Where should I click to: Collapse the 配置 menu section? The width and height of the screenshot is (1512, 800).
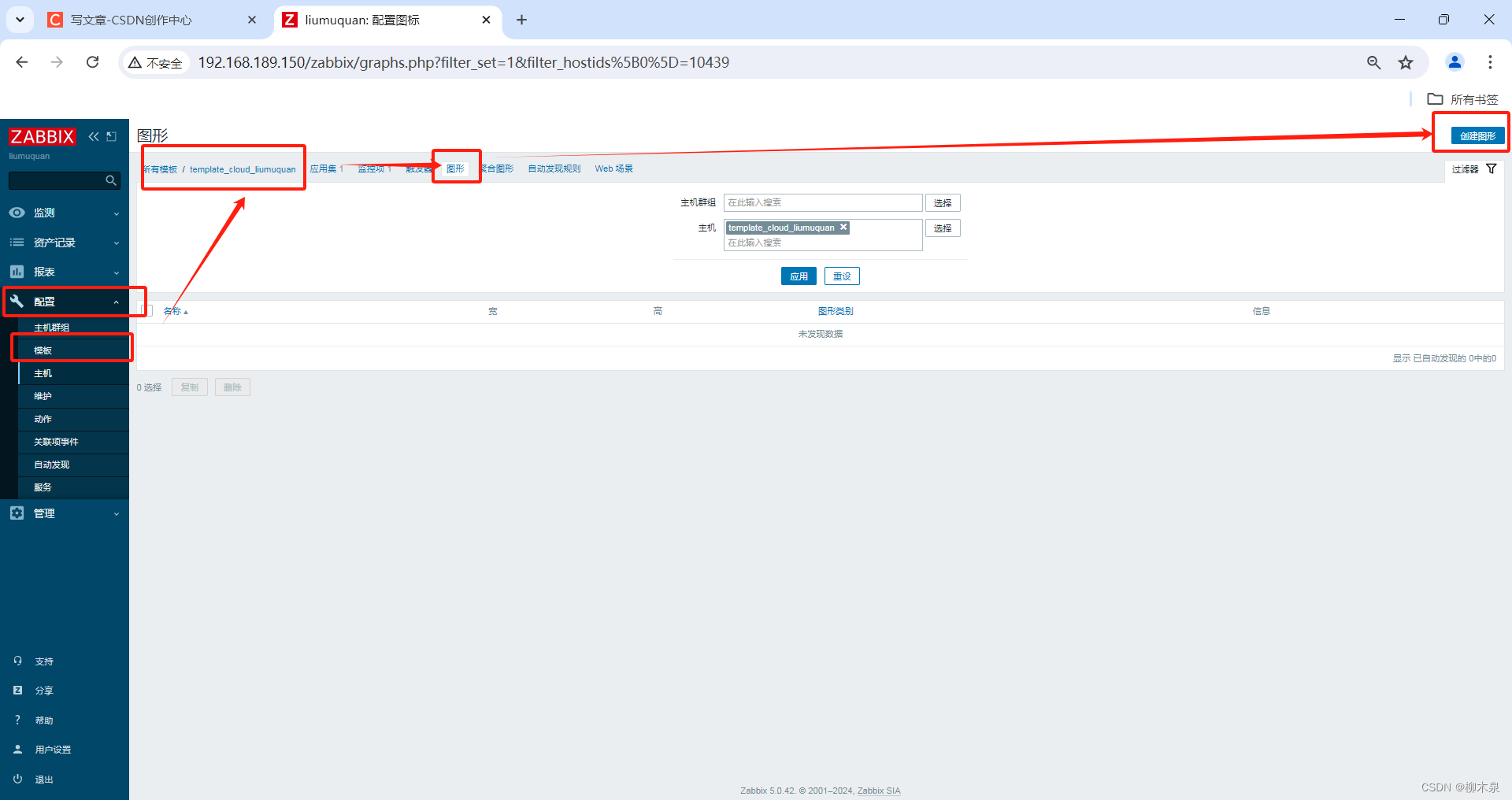pyautogui.click(x=117, y=302)
